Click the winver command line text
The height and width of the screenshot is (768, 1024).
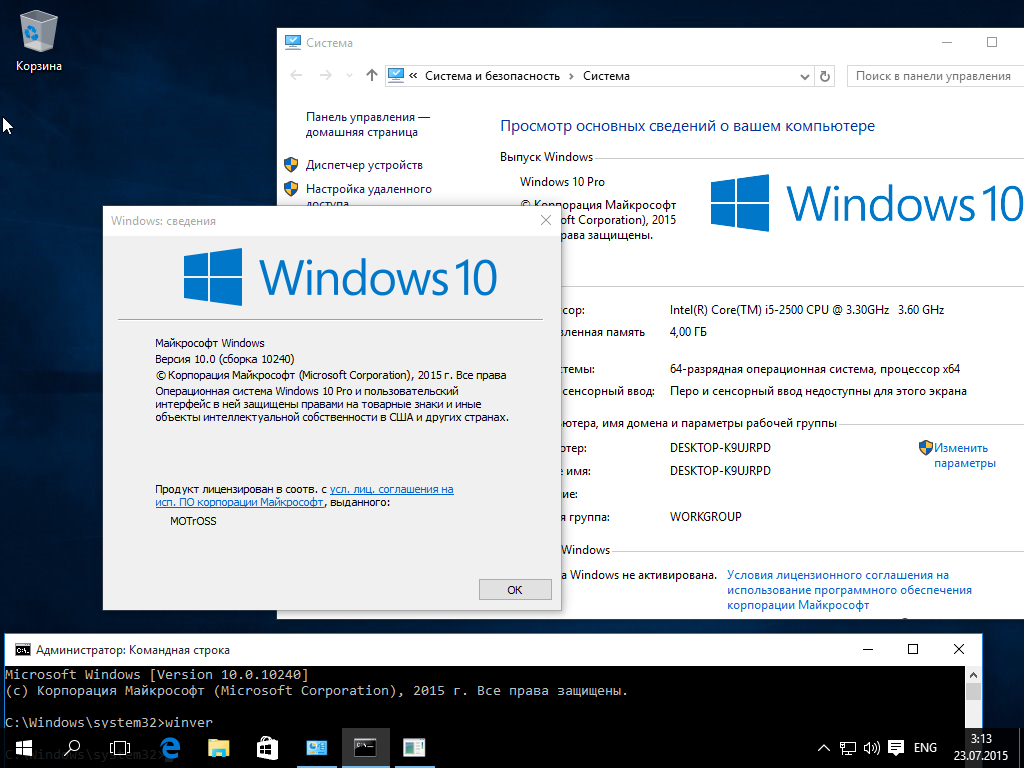pos(189,722)
